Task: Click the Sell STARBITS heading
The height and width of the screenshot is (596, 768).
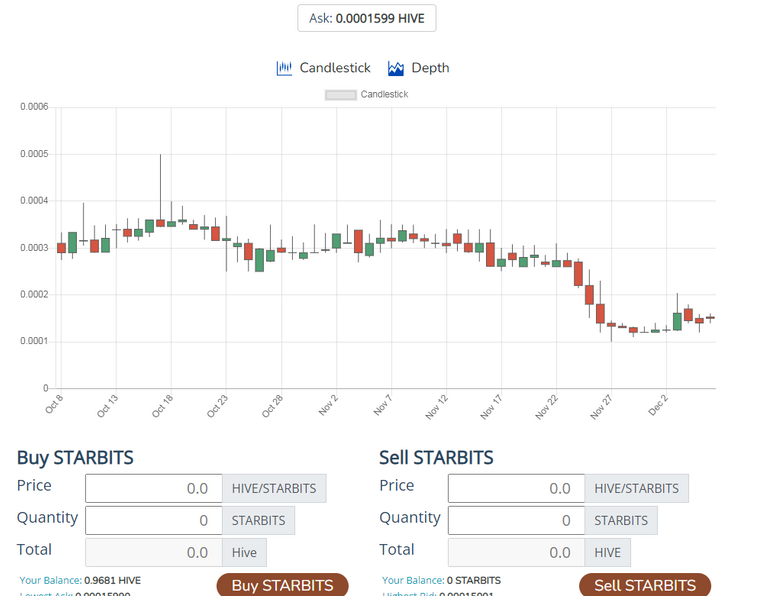Action: tap(436, 457)
